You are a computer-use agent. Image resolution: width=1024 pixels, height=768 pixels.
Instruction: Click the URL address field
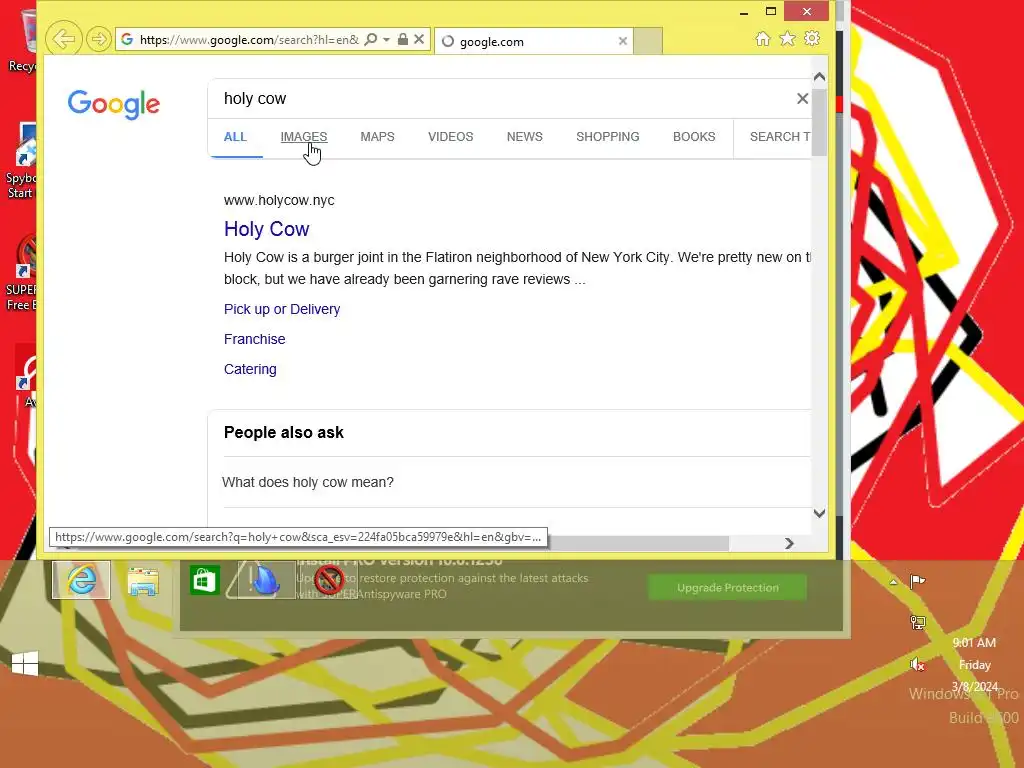pyautogui.click(x=248, y=40)
